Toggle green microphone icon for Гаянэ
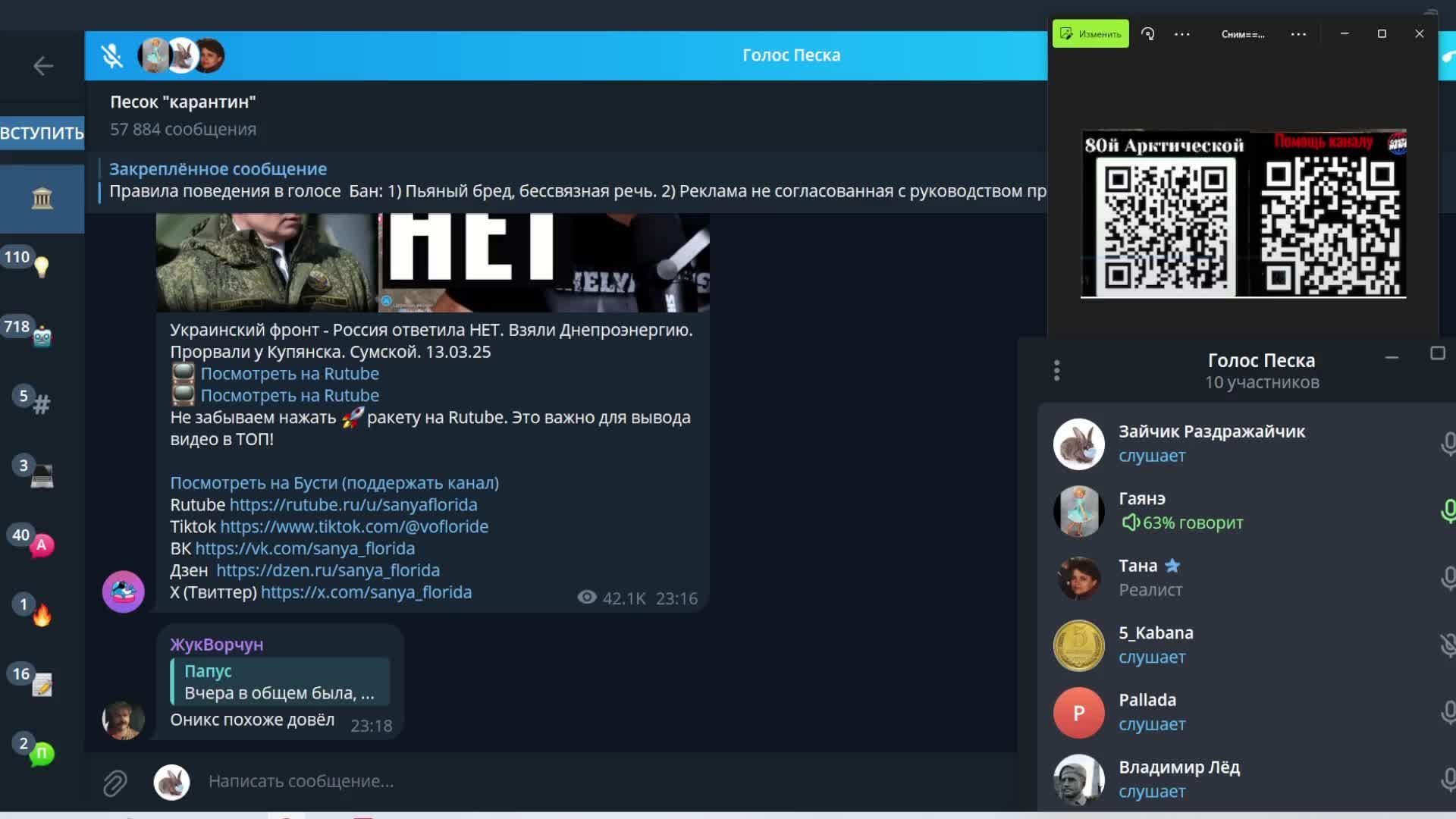Image resolution: width=1456 pixels, height=819 pixels. 1448,511
